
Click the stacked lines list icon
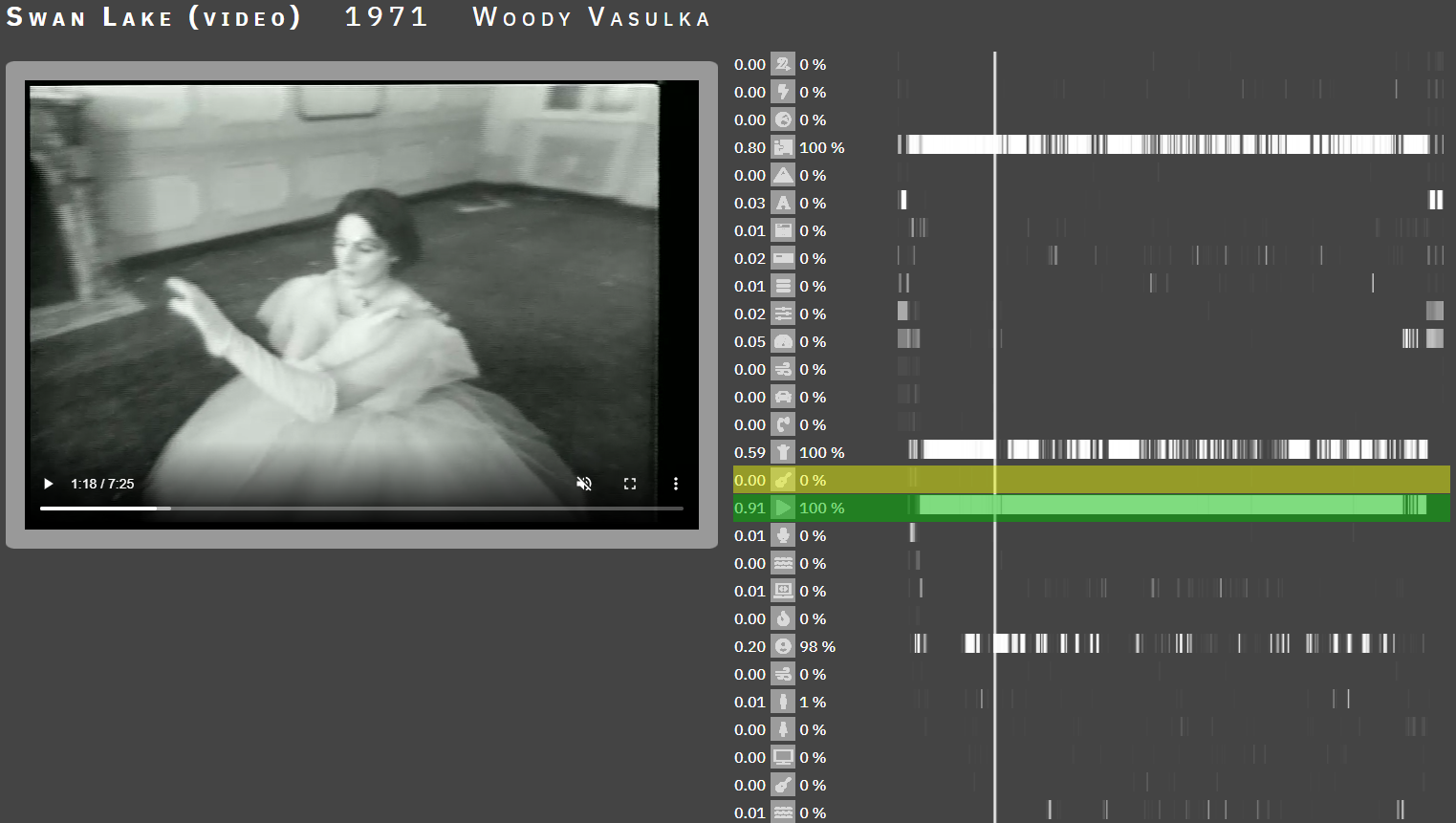[x=783, y=286]
